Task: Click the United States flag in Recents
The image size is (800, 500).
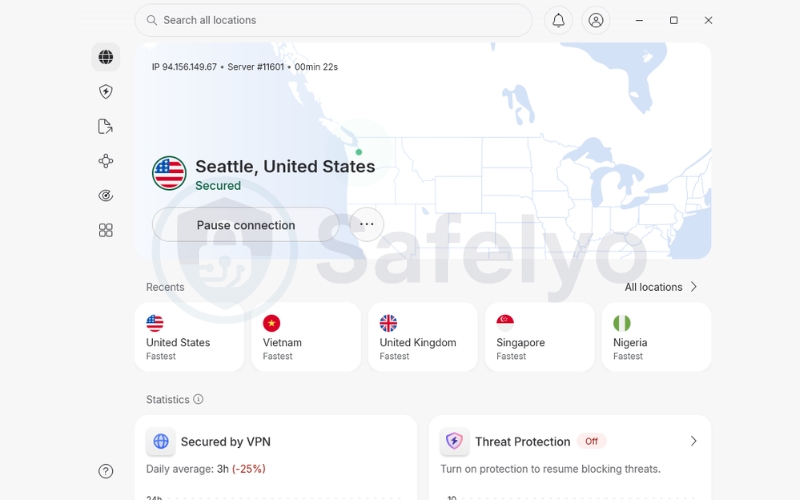Action: click(155, 323)
